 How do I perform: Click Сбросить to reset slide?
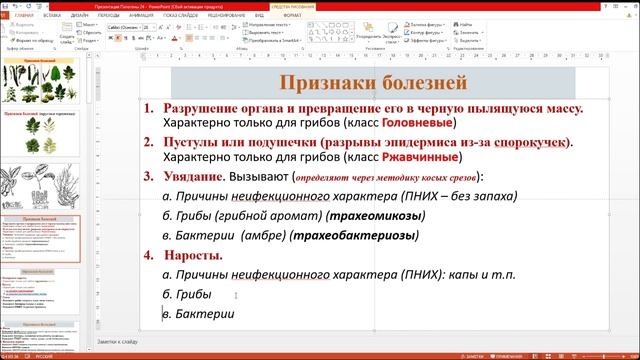[x=89, y=32]
